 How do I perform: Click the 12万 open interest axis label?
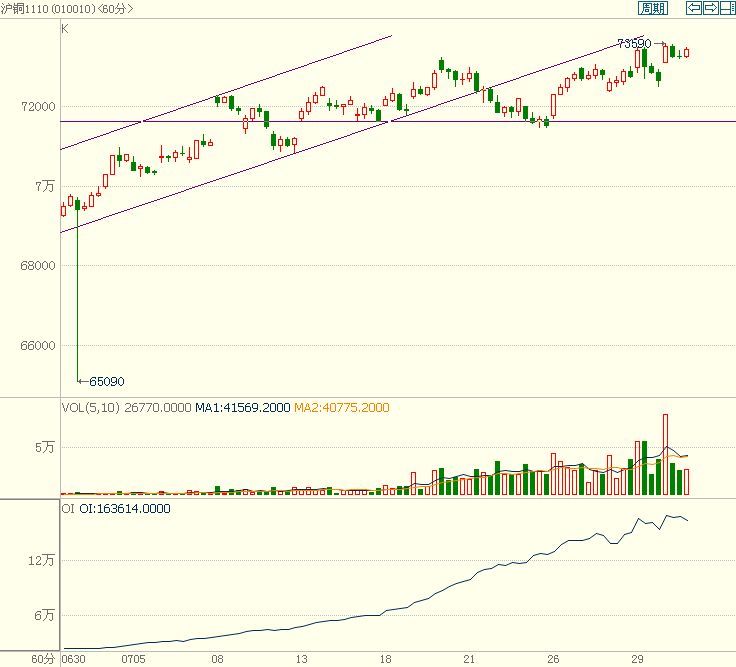(x=41, y=560)
